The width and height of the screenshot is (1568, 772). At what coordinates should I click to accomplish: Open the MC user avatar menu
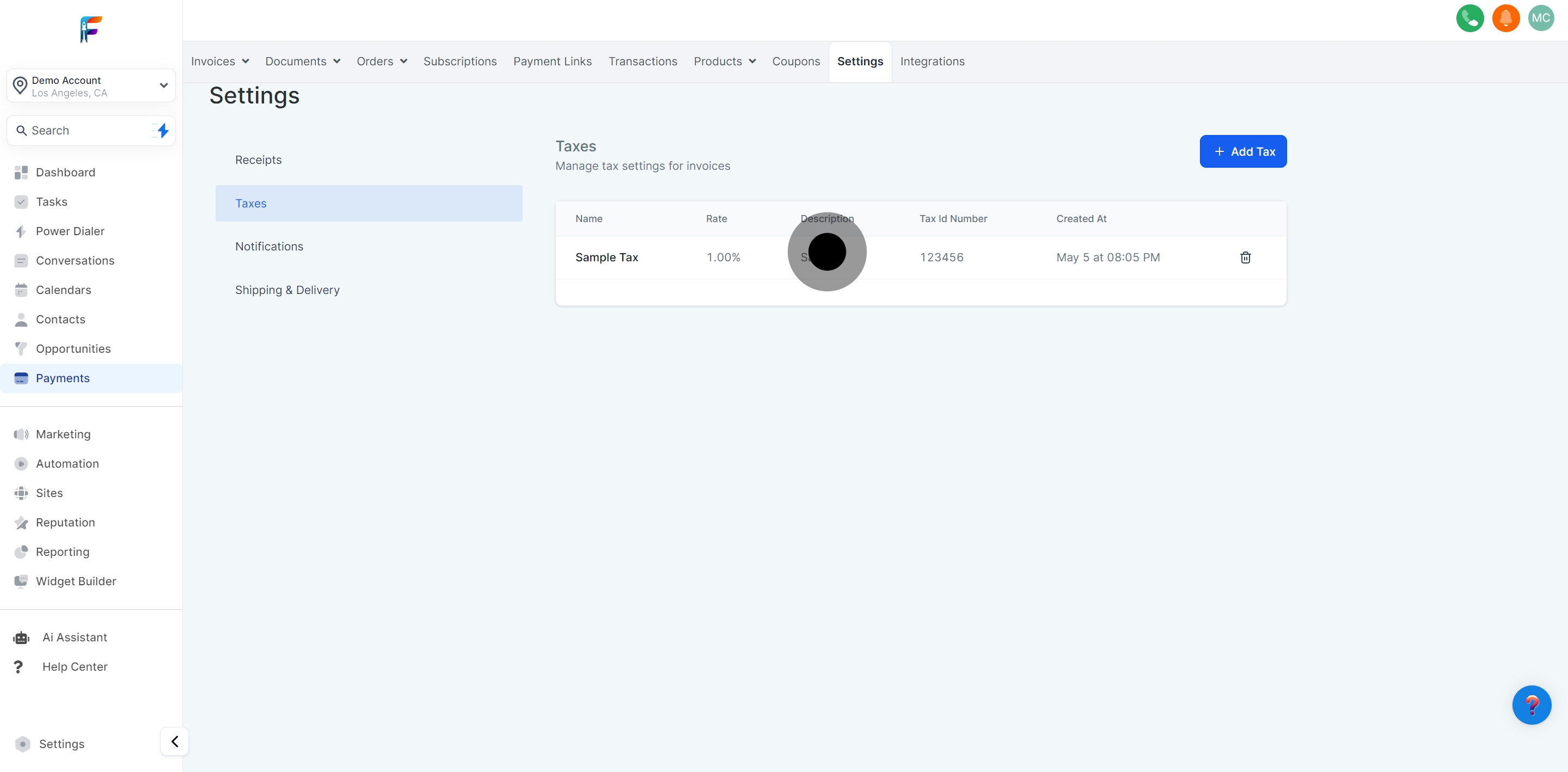pos(1541,19)
